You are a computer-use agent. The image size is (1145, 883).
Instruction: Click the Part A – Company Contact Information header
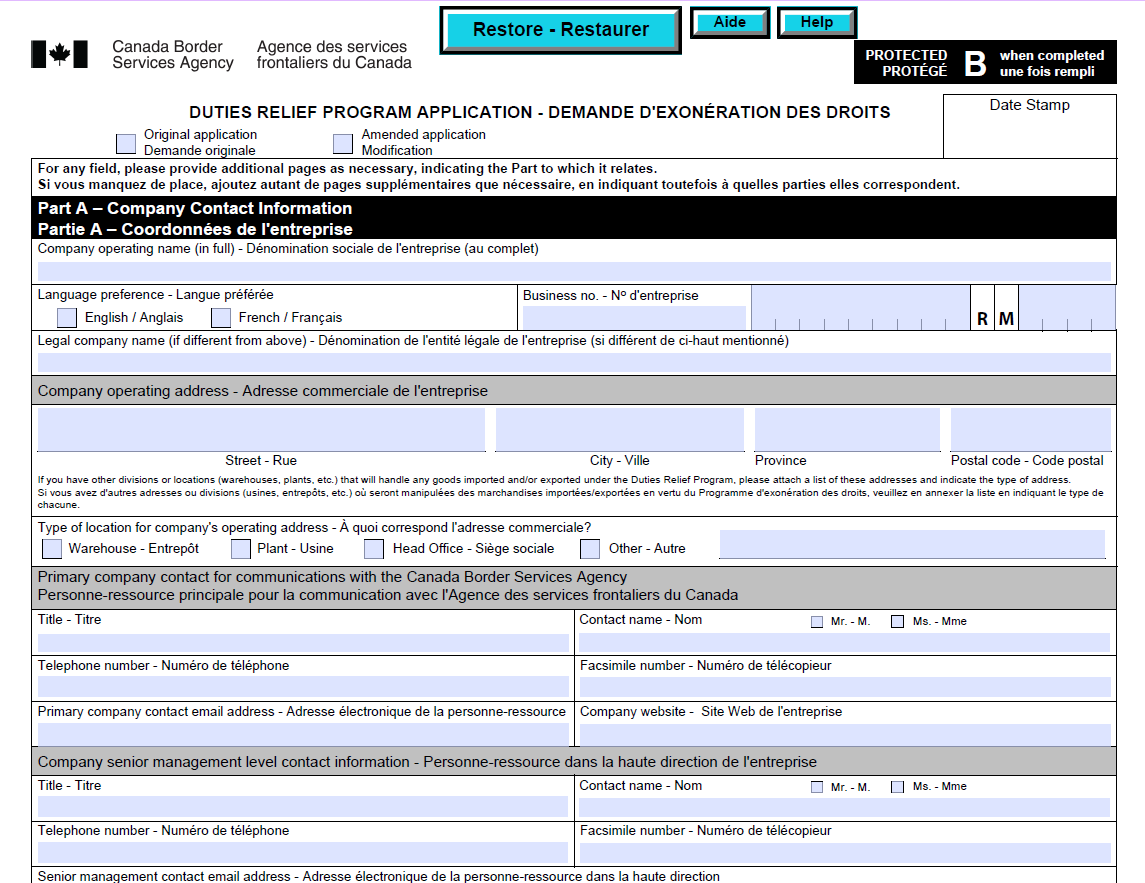tap(574, 218)
